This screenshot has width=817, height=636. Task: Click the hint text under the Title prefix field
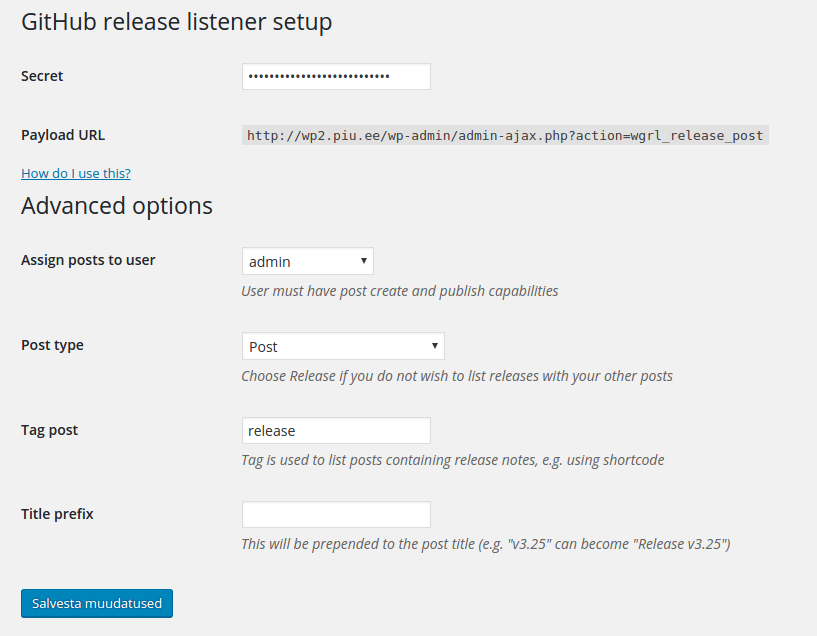[486, 544]
